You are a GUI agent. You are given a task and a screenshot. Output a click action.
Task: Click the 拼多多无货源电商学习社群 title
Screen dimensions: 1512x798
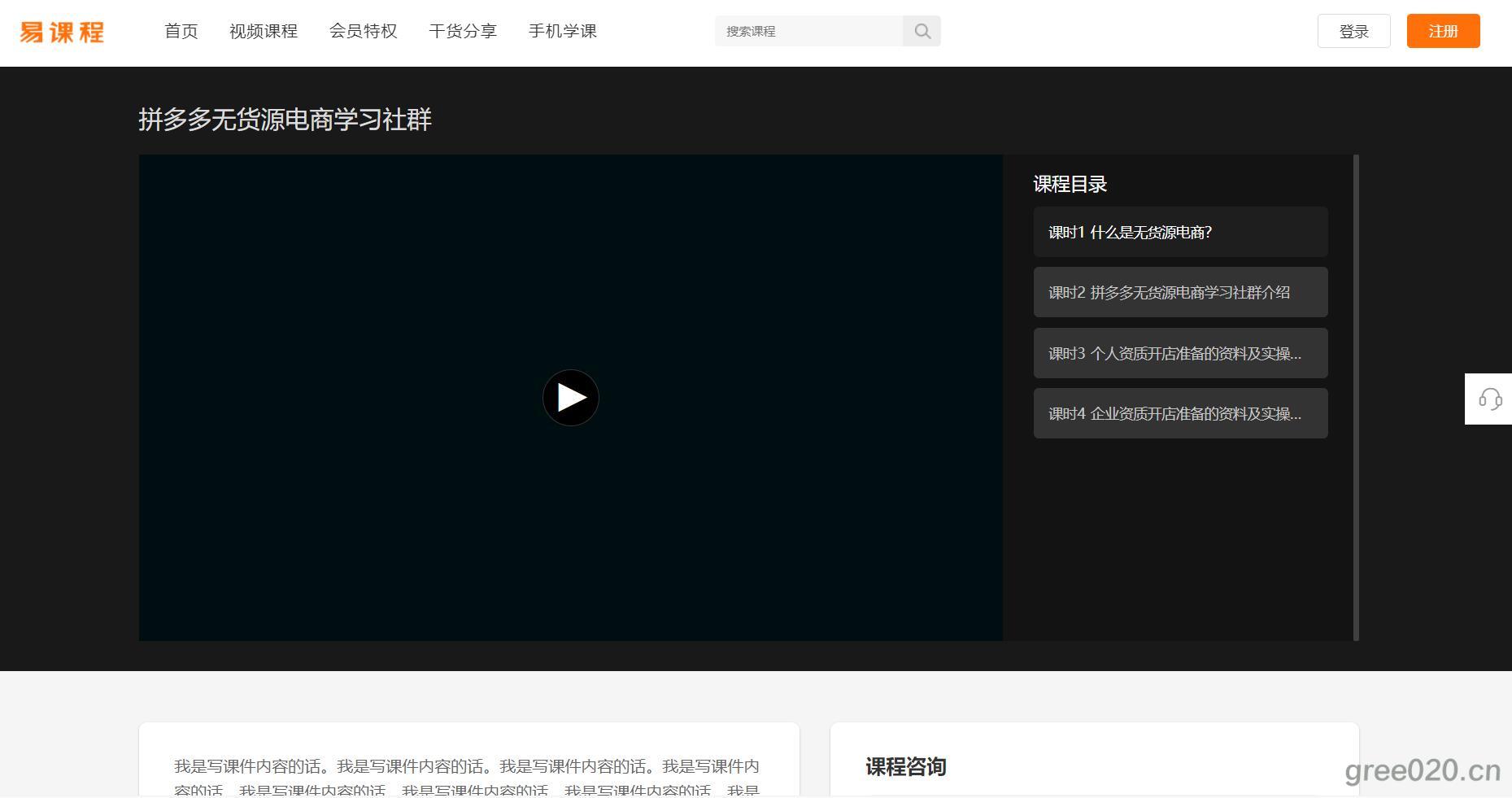point(285,120)
